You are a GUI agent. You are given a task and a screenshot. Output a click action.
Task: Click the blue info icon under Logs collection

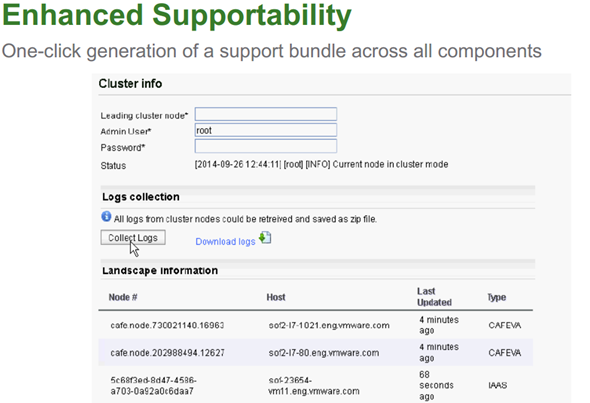point(106,217)
